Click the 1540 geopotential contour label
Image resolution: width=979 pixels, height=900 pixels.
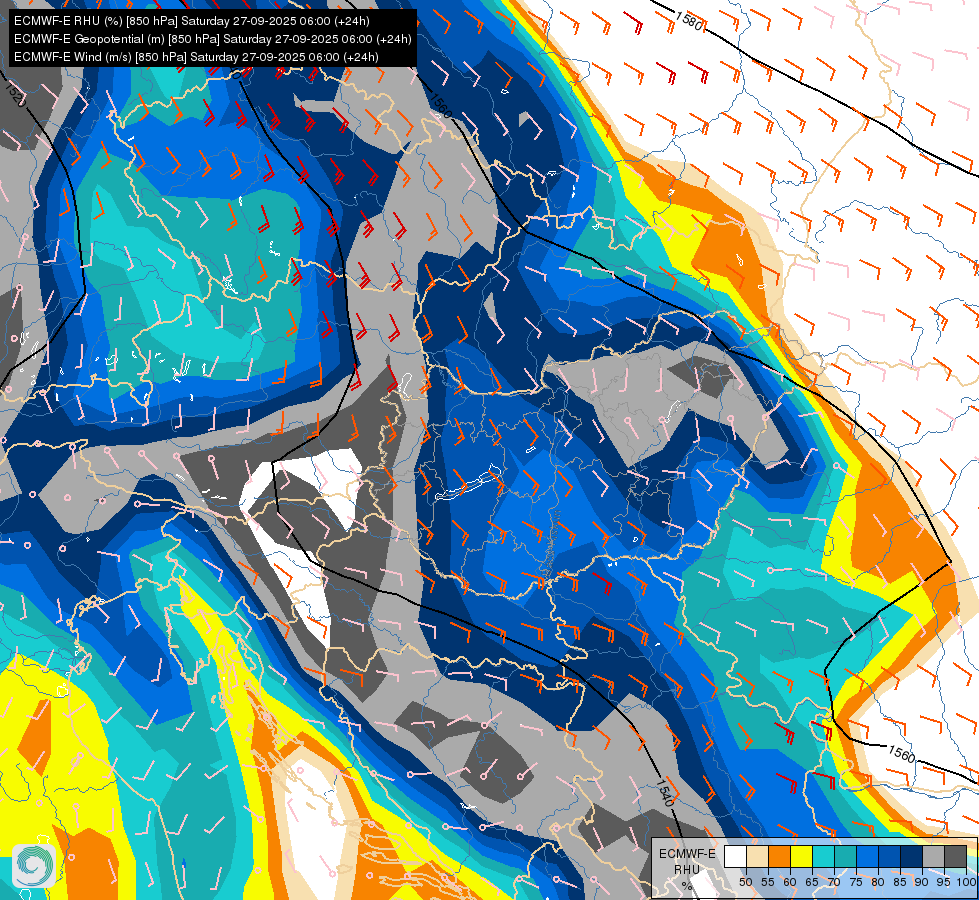coord(665,792)
